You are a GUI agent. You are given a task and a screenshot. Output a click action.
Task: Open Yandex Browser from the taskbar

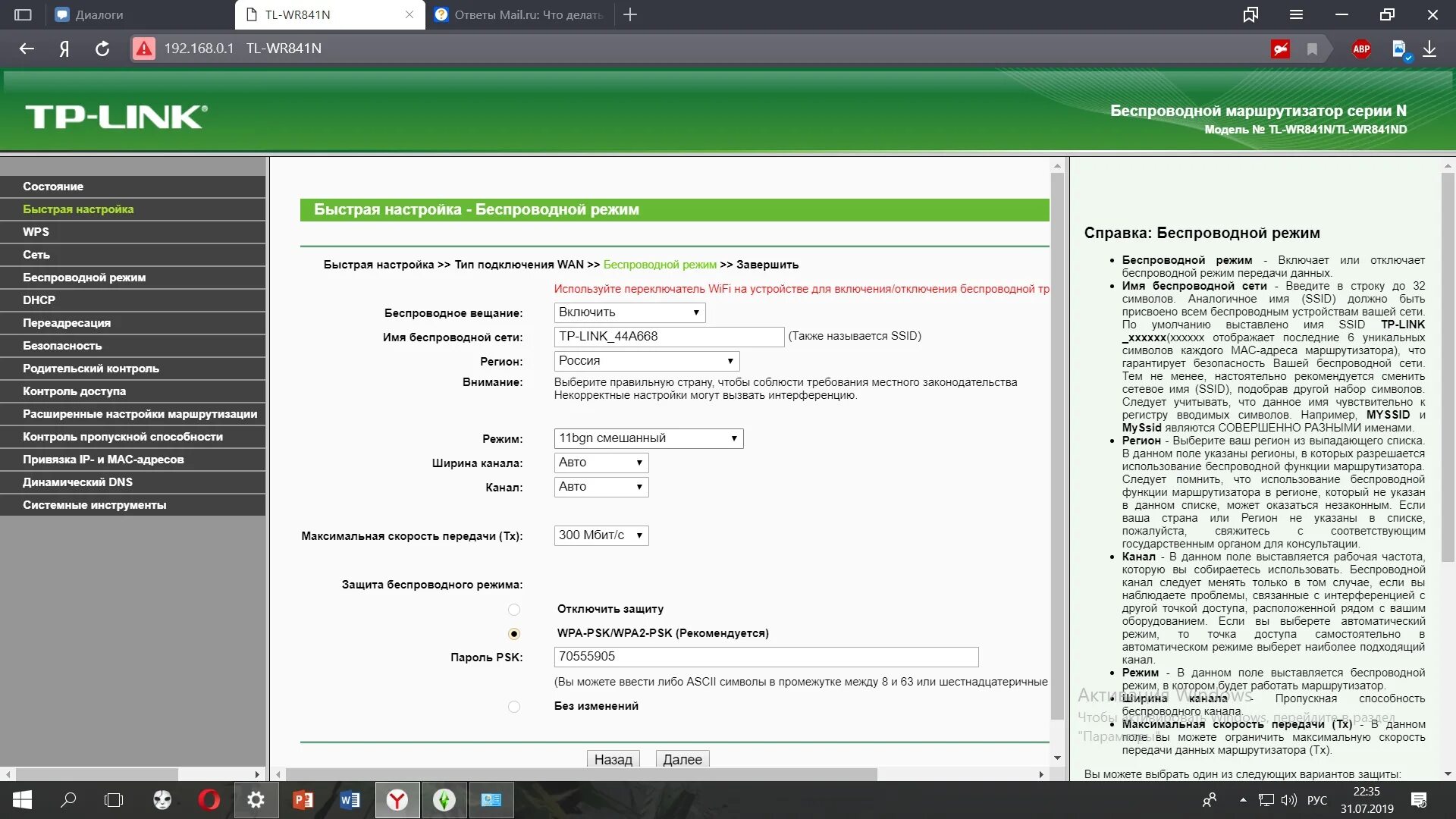(397, 800)
